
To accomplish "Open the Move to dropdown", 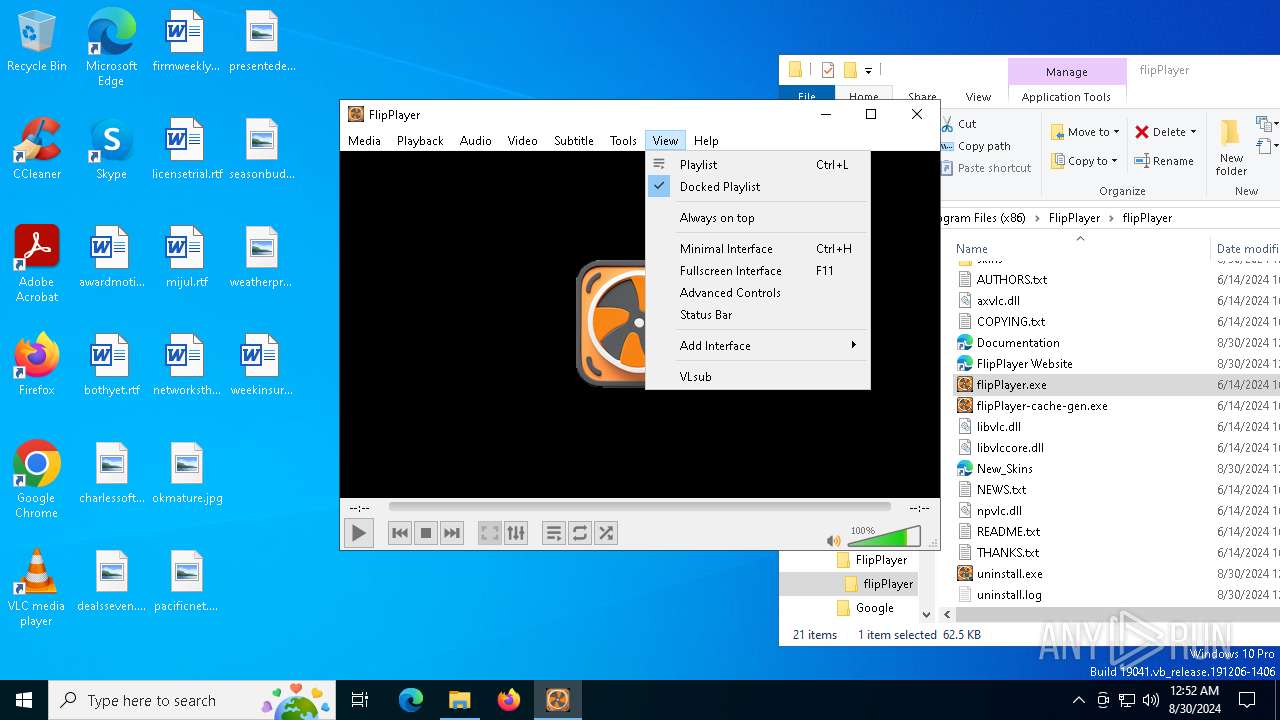I will 1085,132.
